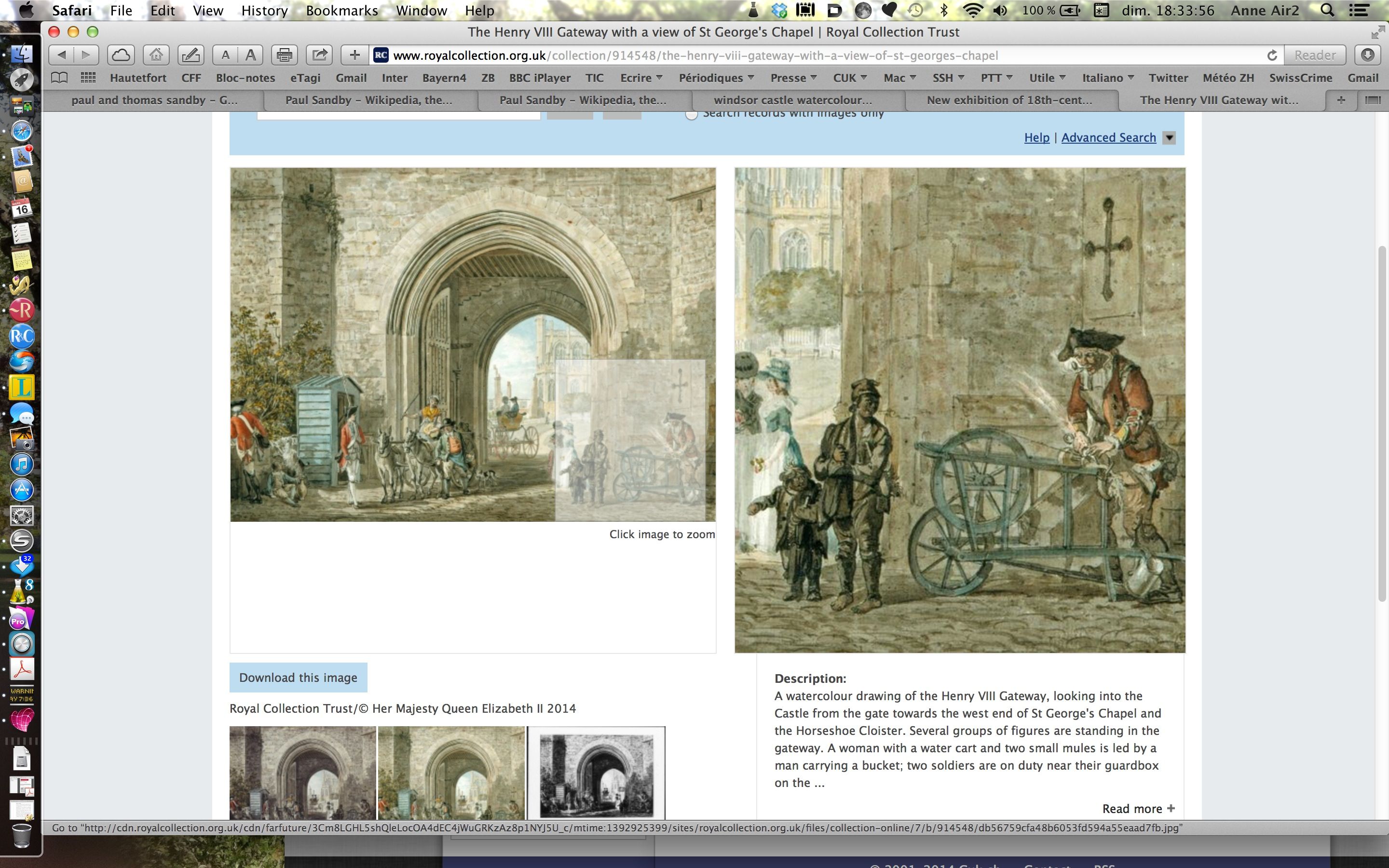Open the File menu

121,10
